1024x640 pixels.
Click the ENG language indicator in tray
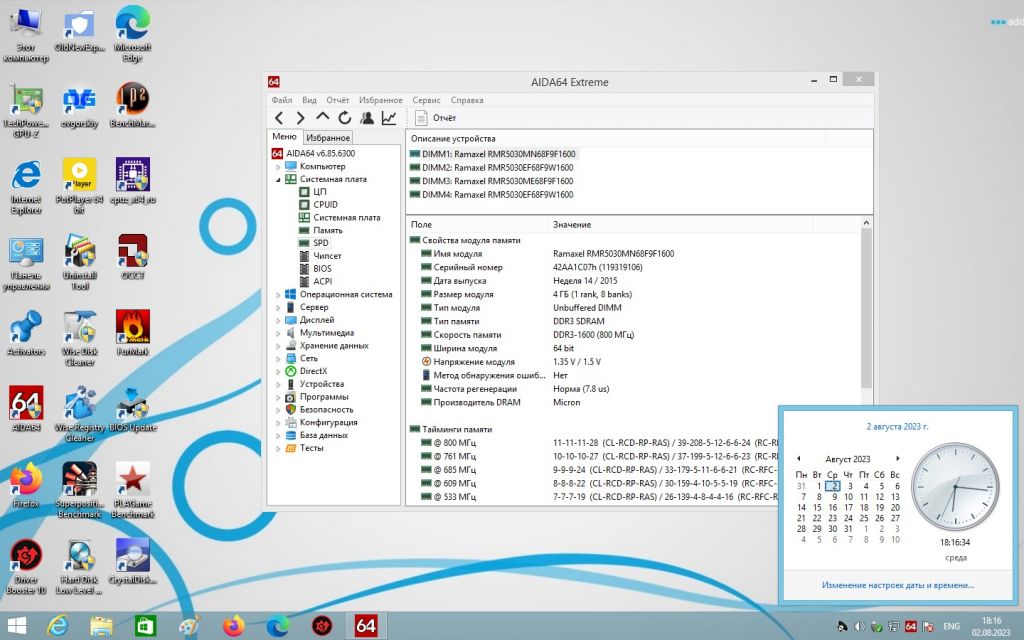pos(952,626)
